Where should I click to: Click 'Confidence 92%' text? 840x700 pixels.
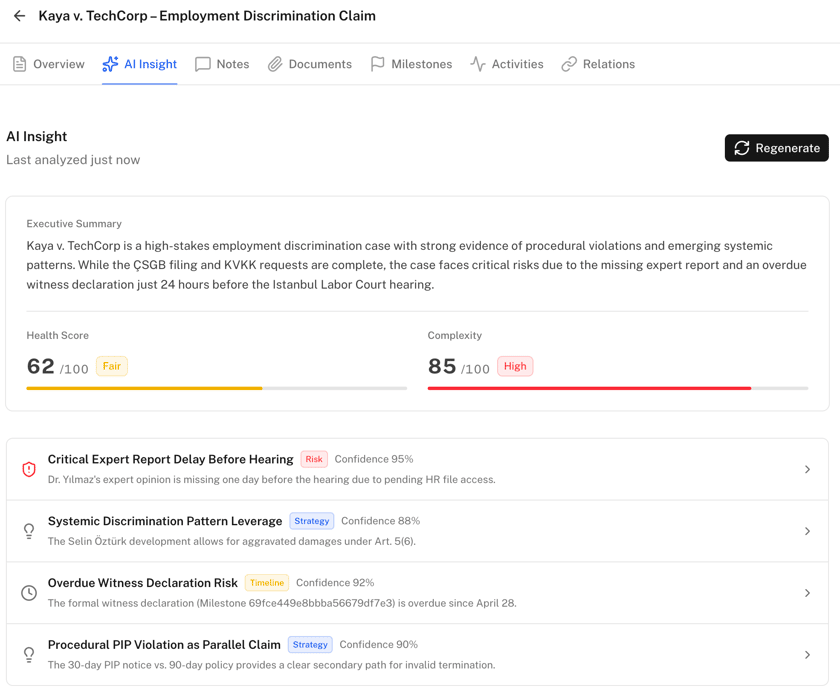(335, 583)
